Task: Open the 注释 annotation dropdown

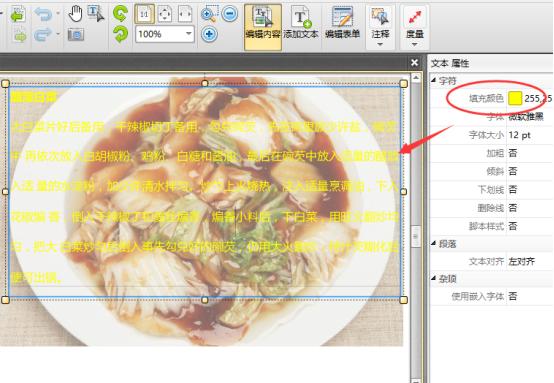Action: [381, 27]
